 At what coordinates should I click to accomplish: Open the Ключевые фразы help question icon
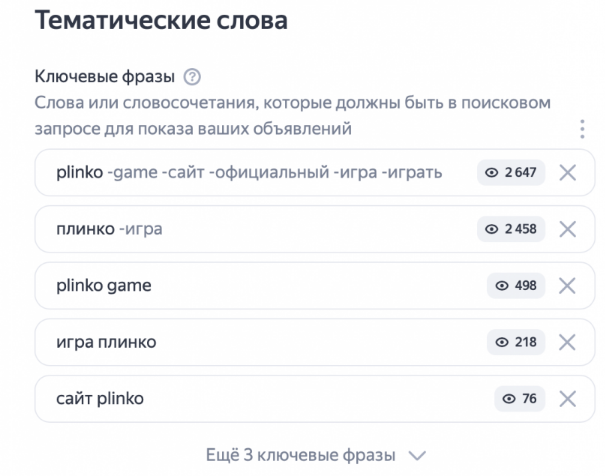tap(192, 77)
